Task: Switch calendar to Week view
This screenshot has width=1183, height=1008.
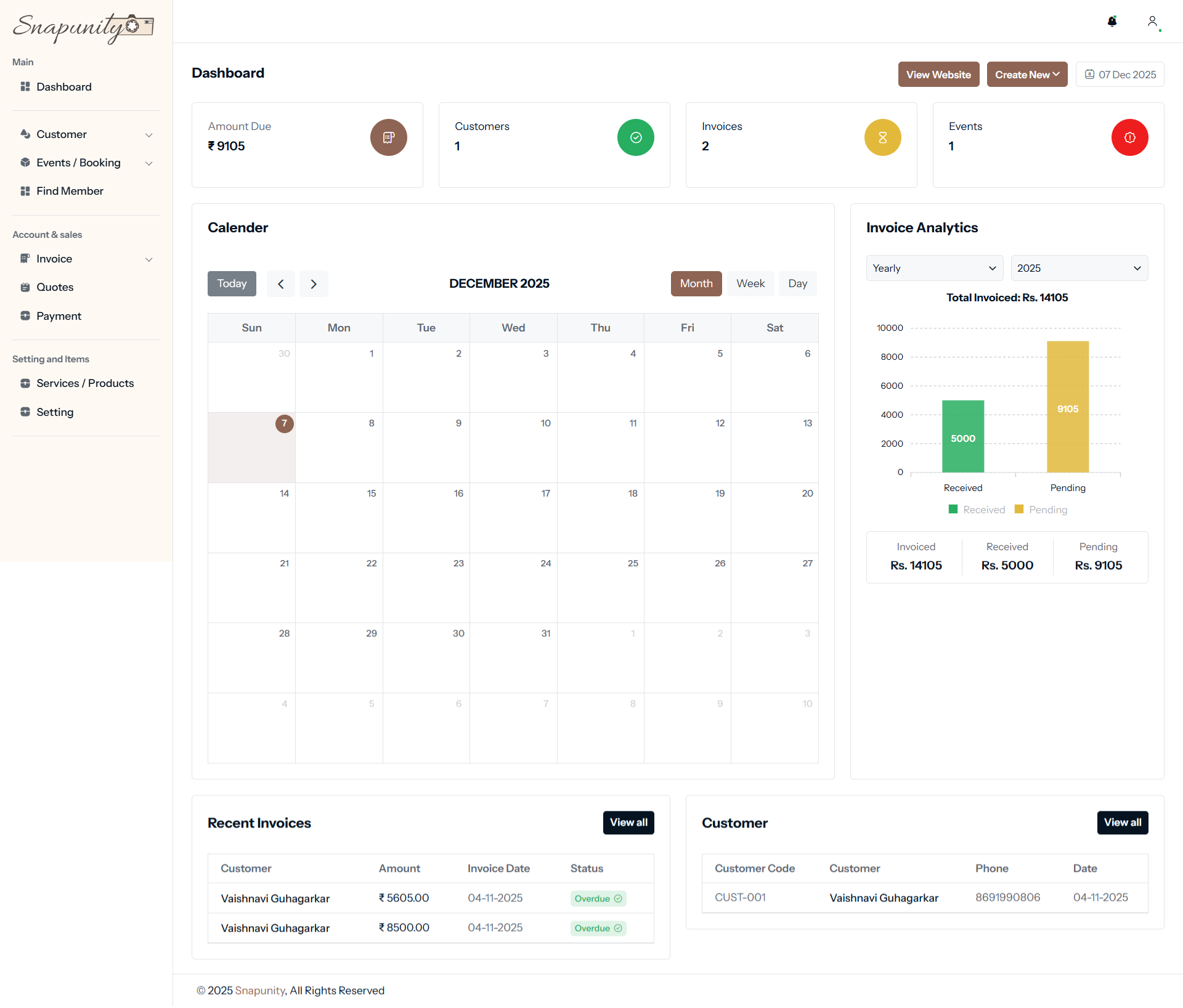Action: coord(750,283)
